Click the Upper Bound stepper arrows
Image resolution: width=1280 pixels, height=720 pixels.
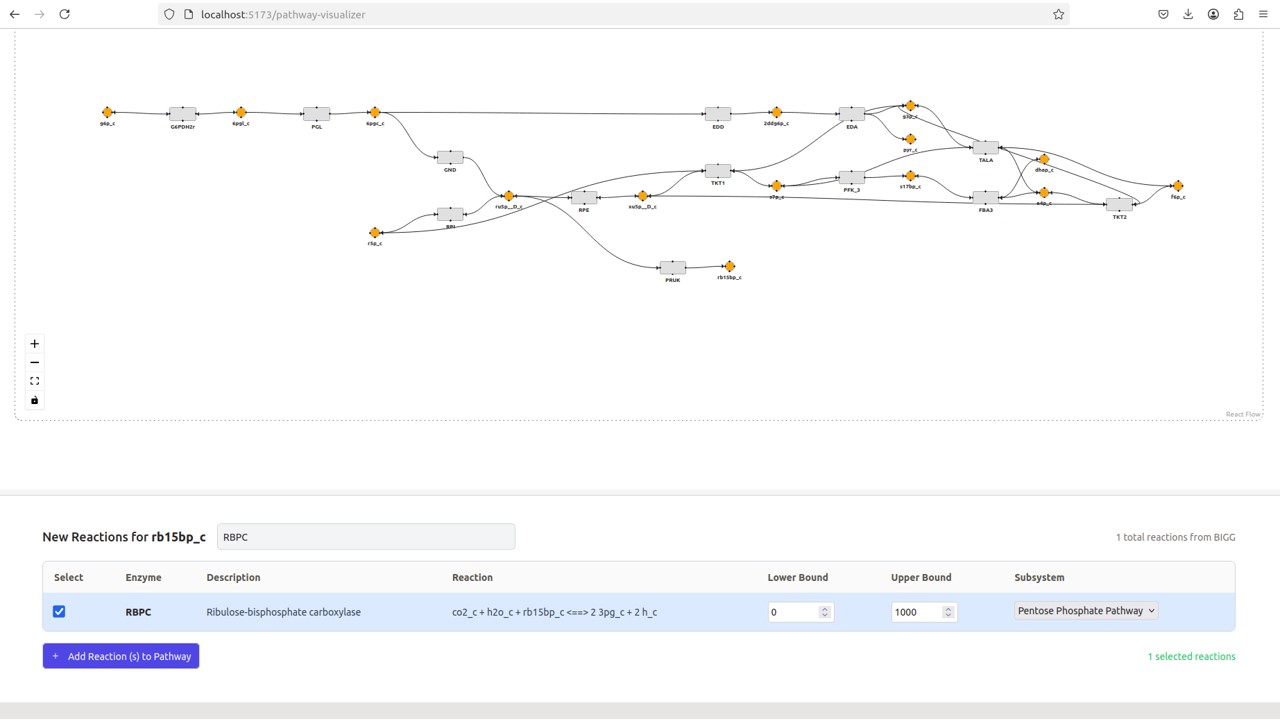click(948, 612)
